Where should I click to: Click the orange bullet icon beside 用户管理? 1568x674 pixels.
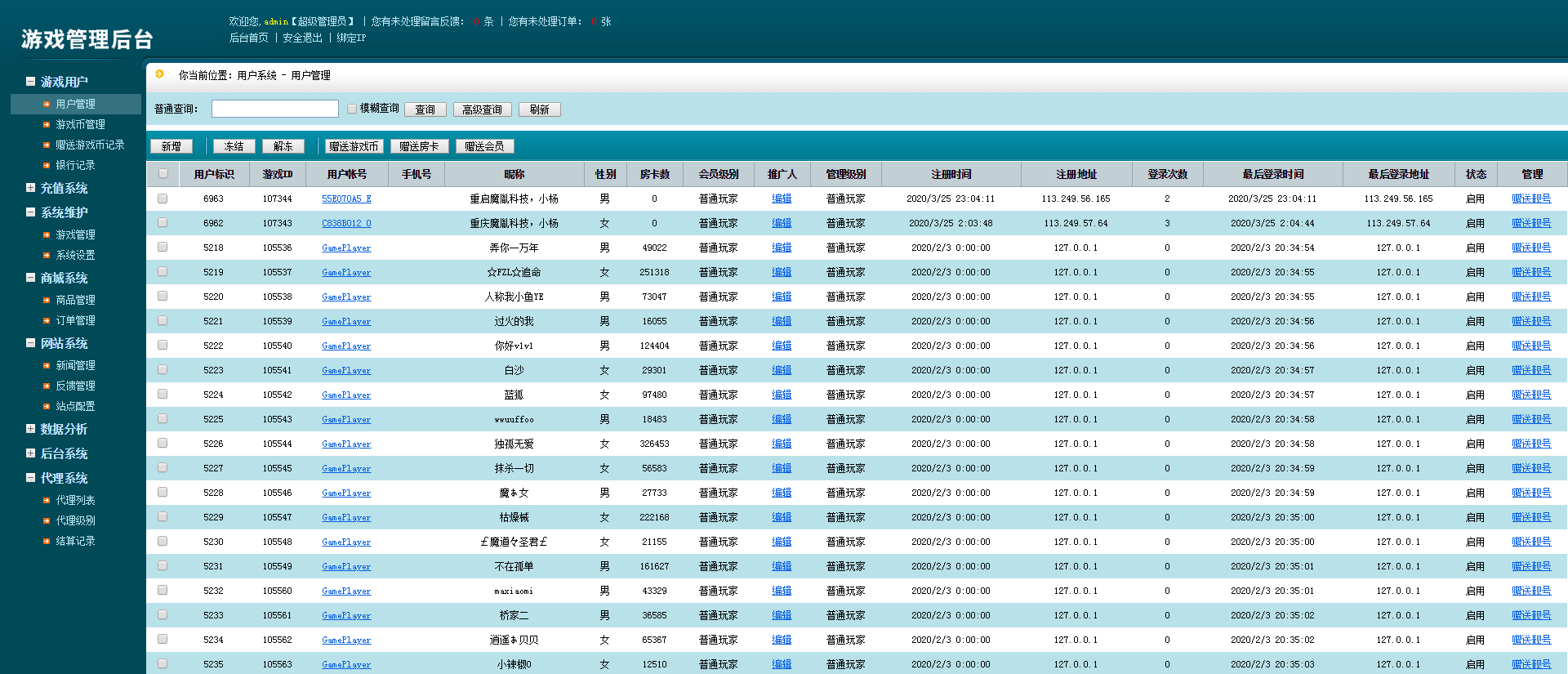pyautogui.click(x=47, y=105)
